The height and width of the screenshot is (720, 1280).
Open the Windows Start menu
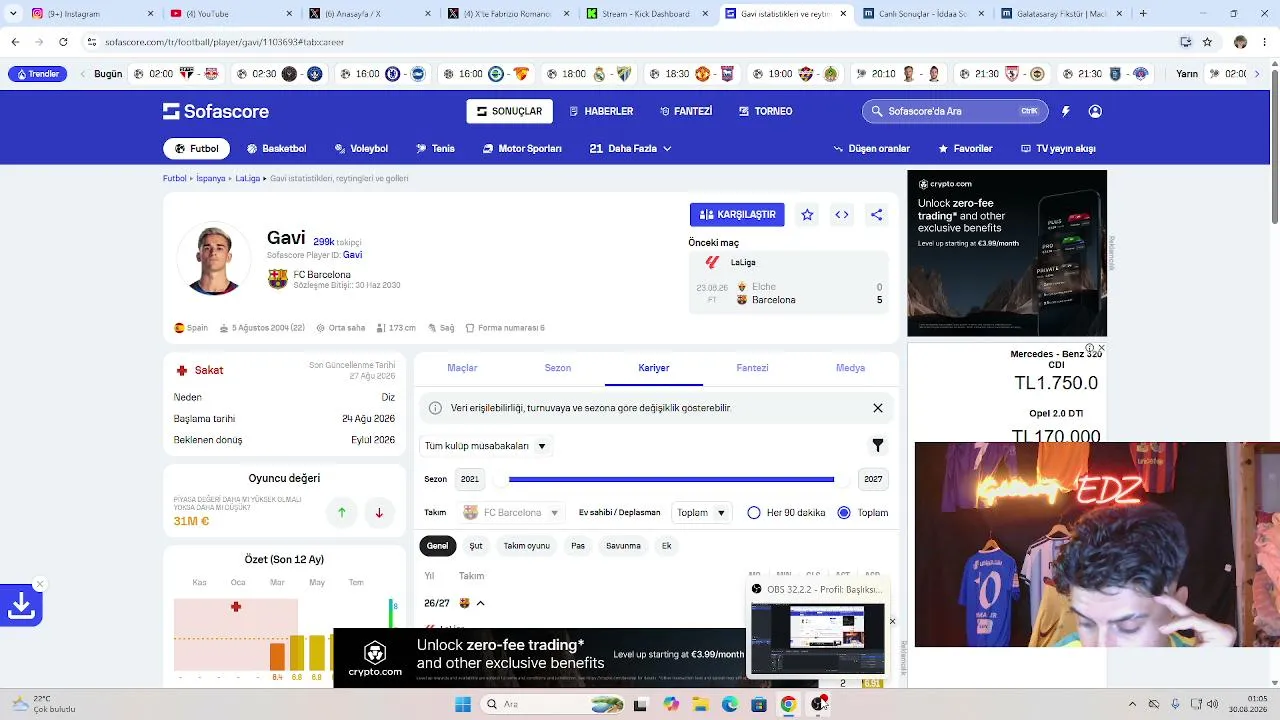[x=463, y=704]
